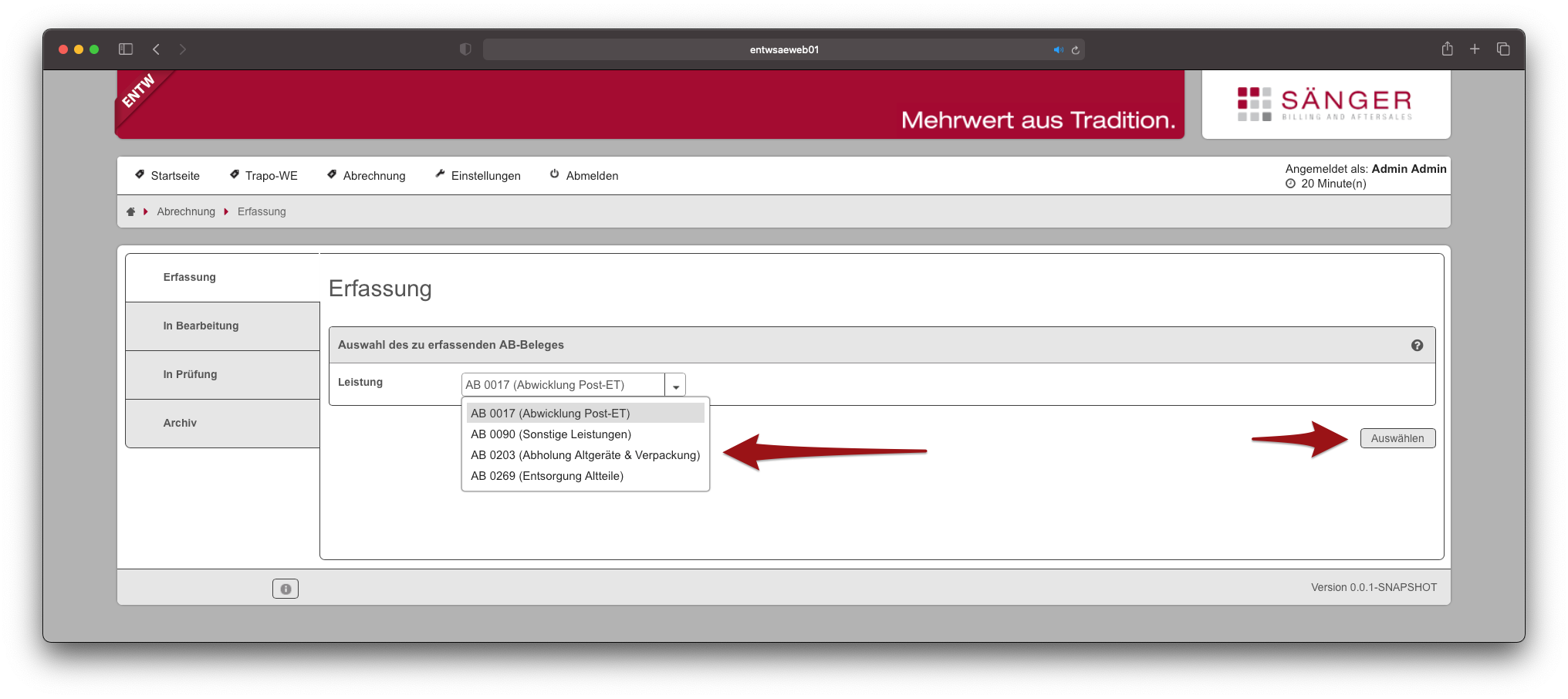Viewport: 1568px width, 699px height.
Task: Select the Erfassung sidebar tab
Action: (223, 277)
